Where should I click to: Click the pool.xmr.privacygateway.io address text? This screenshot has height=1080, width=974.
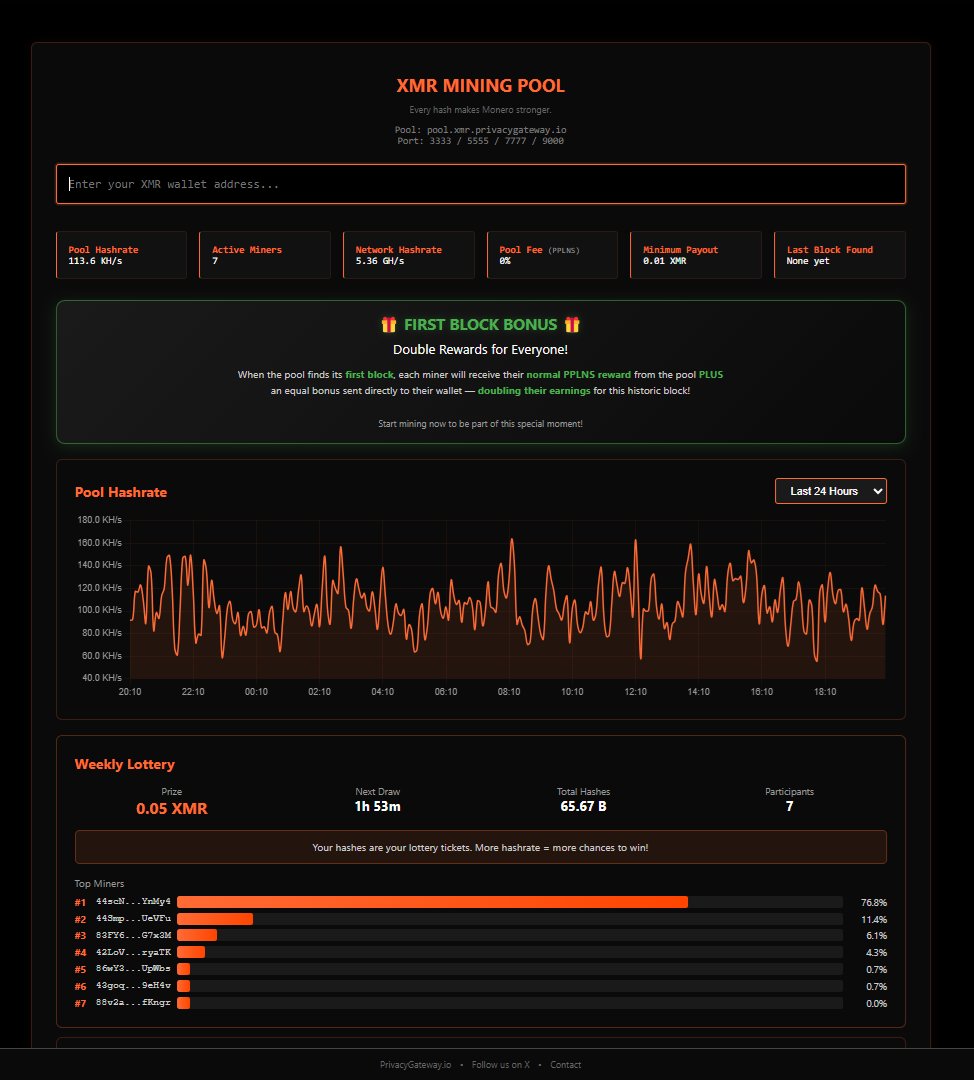coord(497,129)
